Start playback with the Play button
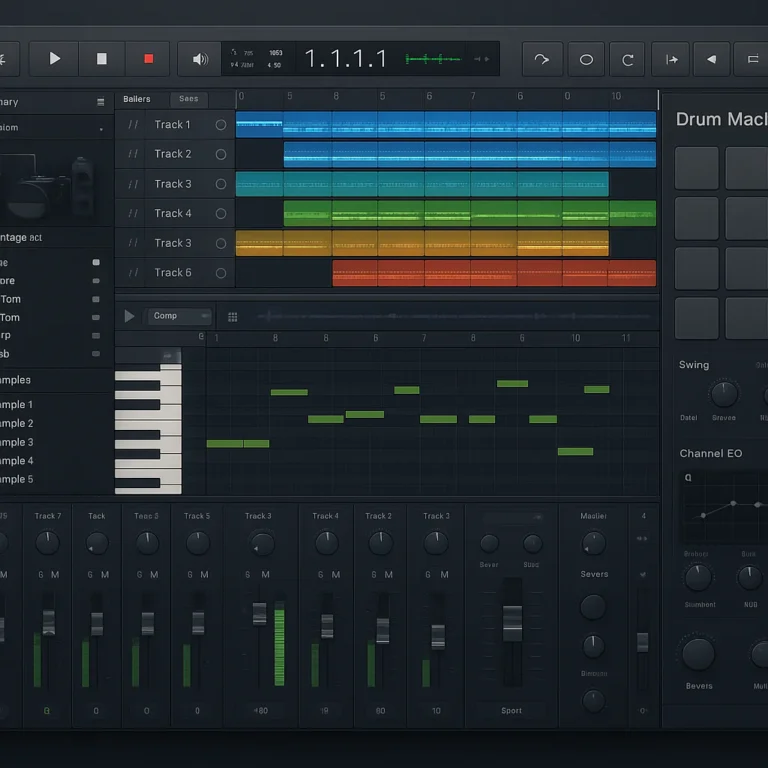This screenshot has height=768, width=768. (54, 59)
